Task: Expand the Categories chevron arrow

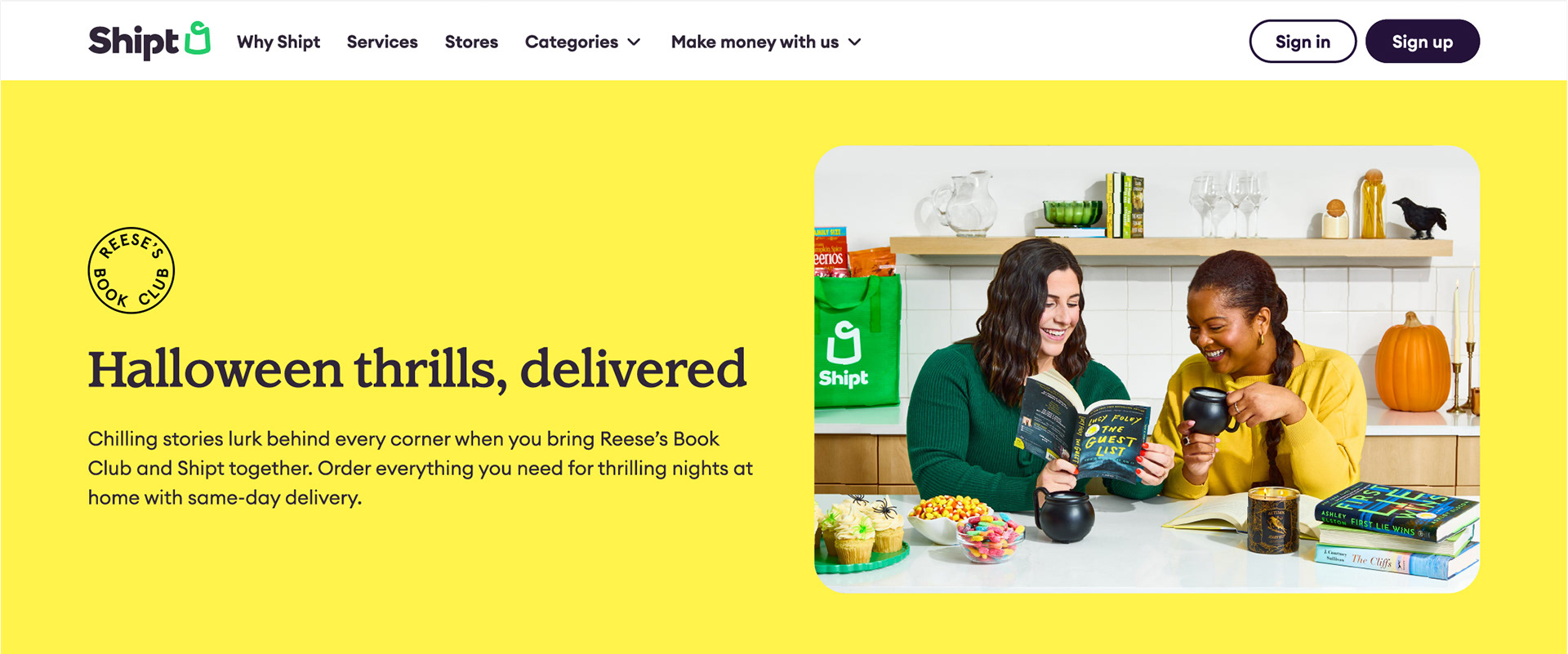Action: (x=634, y=42)
